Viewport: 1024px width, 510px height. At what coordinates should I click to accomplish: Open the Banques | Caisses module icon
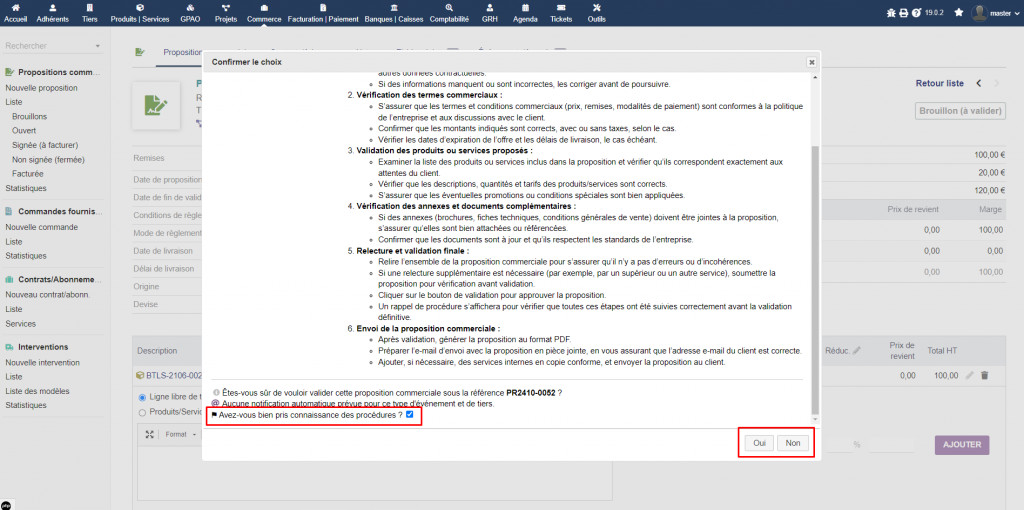[394, 8]
